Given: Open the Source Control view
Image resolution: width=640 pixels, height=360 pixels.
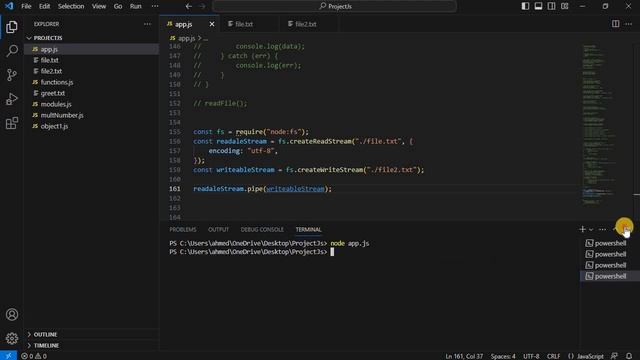Looking at the screenshot, I should [x=12, y=75].
